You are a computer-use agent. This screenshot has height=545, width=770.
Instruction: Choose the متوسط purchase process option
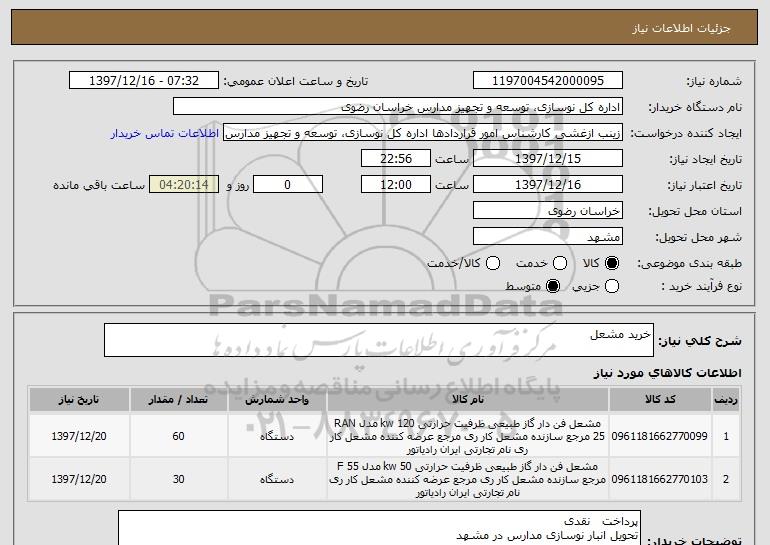(x=553, y=286)
